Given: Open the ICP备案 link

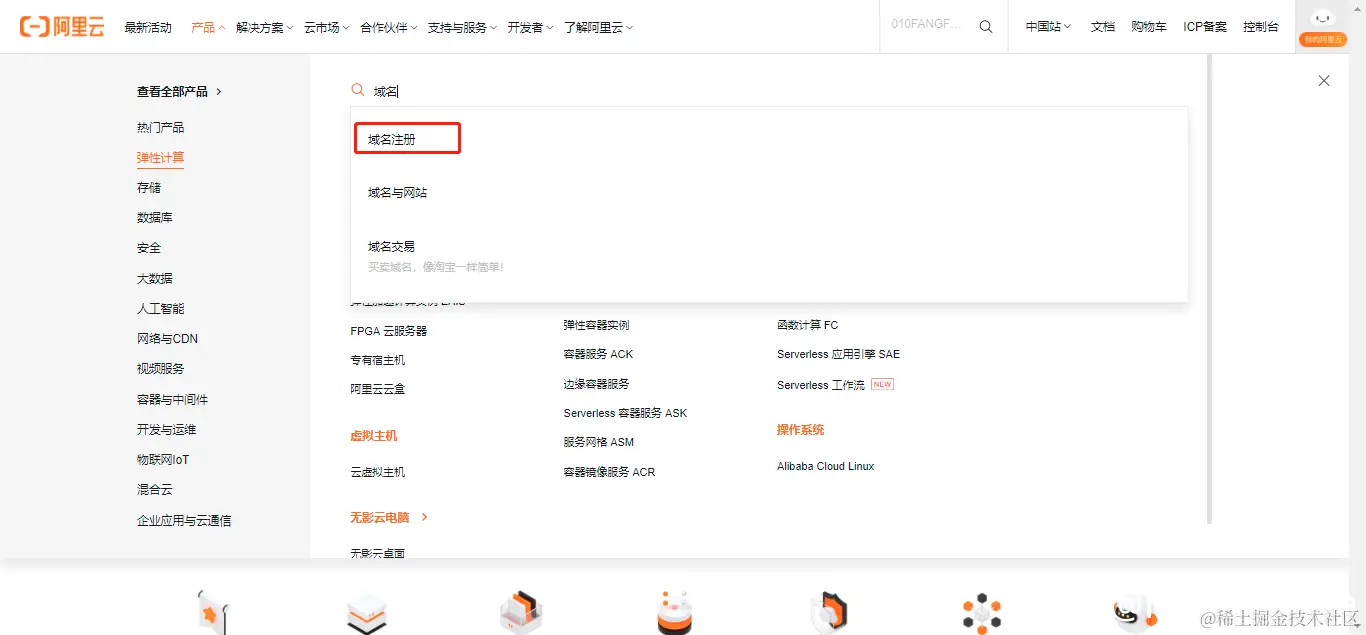Looking at the screenshot, I should [1205, 27].
